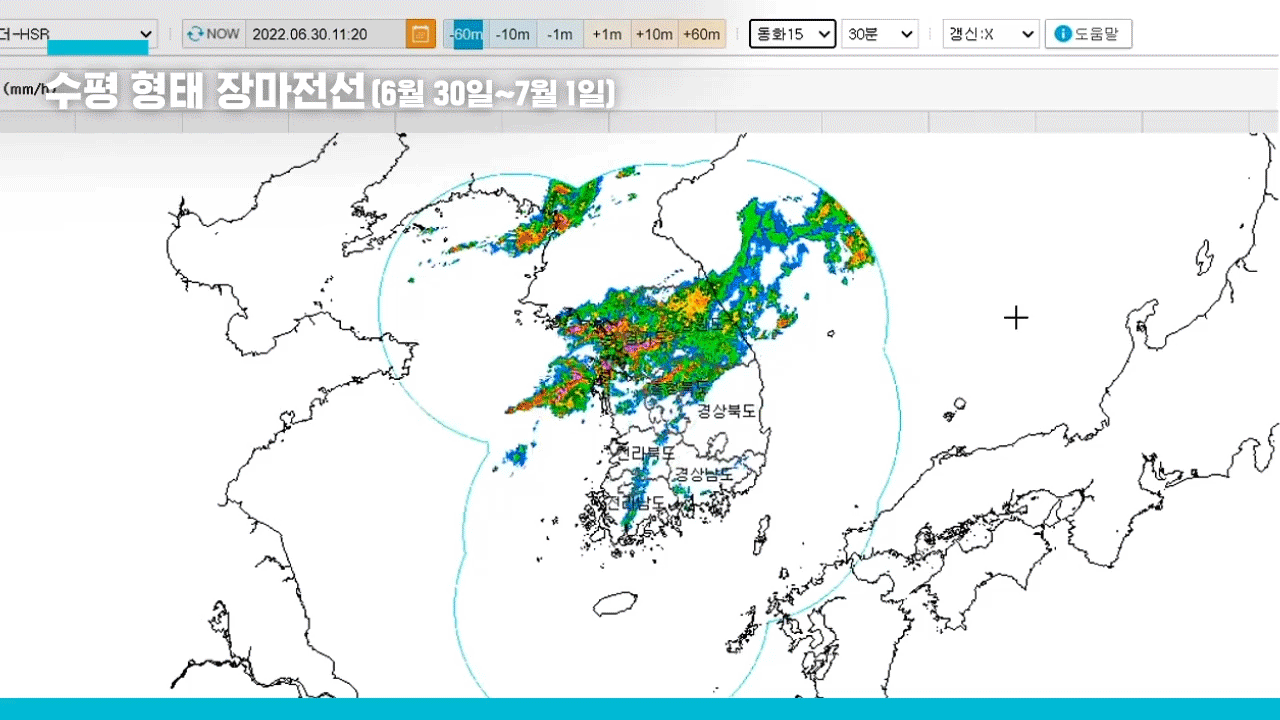
Task: Open the 30분 interval dropdown
Action: (879, 34)
